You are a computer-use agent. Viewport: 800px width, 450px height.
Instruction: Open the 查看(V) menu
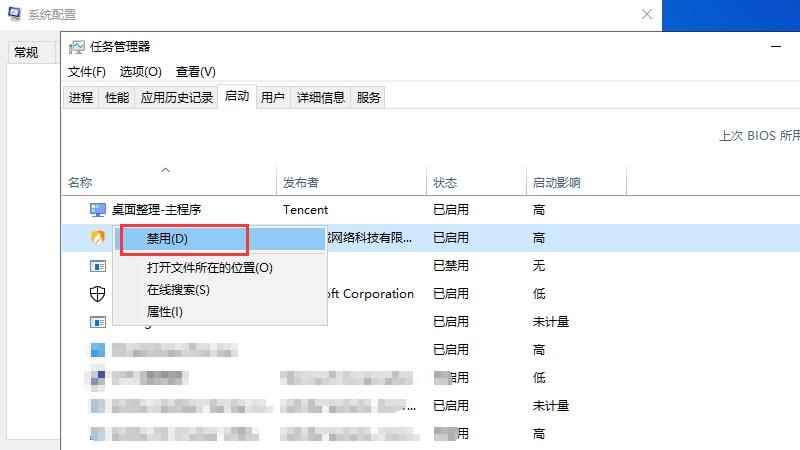tap(195, 72)
